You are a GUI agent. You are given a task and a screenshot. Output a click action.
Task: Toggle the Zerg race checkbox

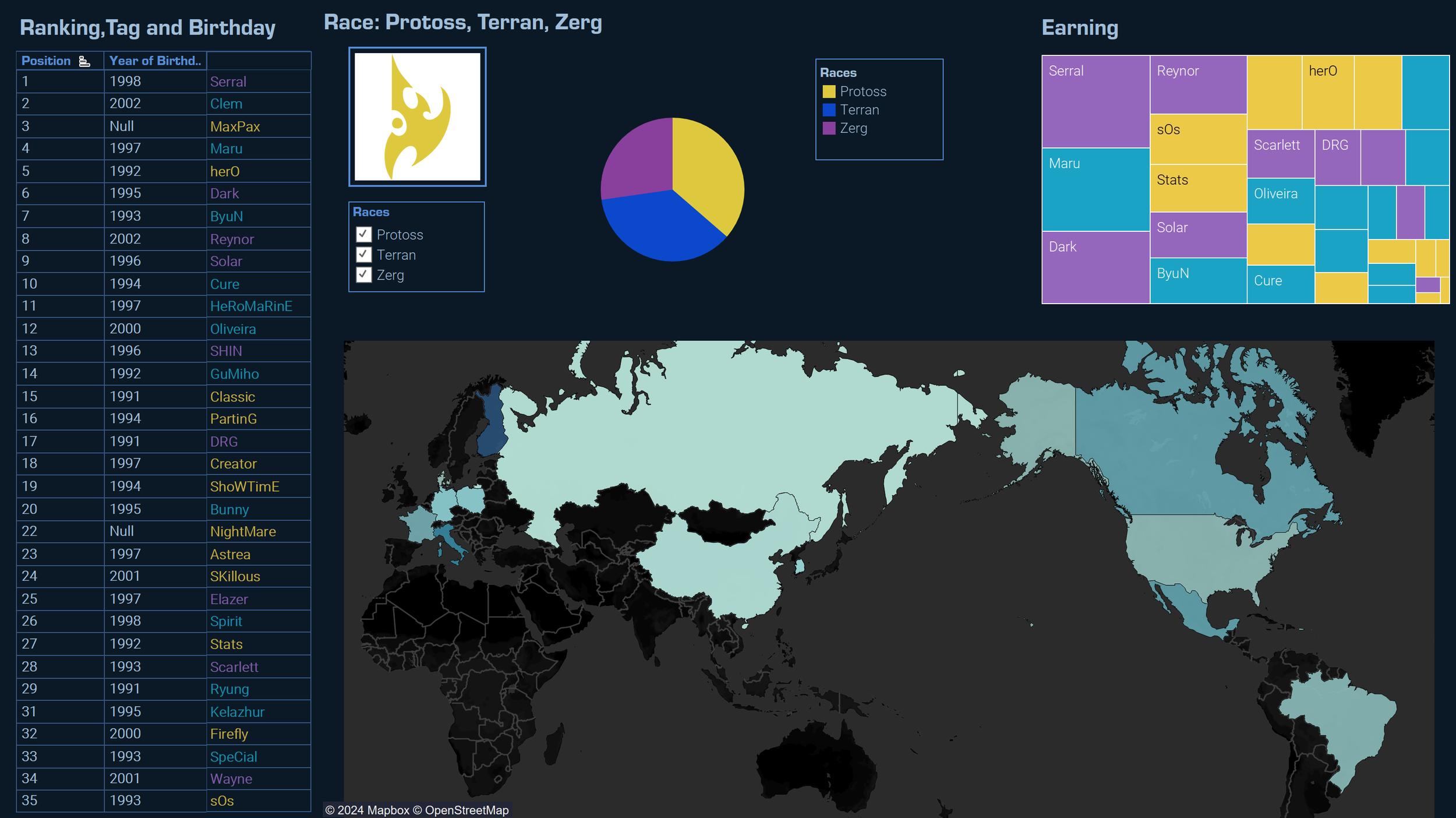pos(364,274)
